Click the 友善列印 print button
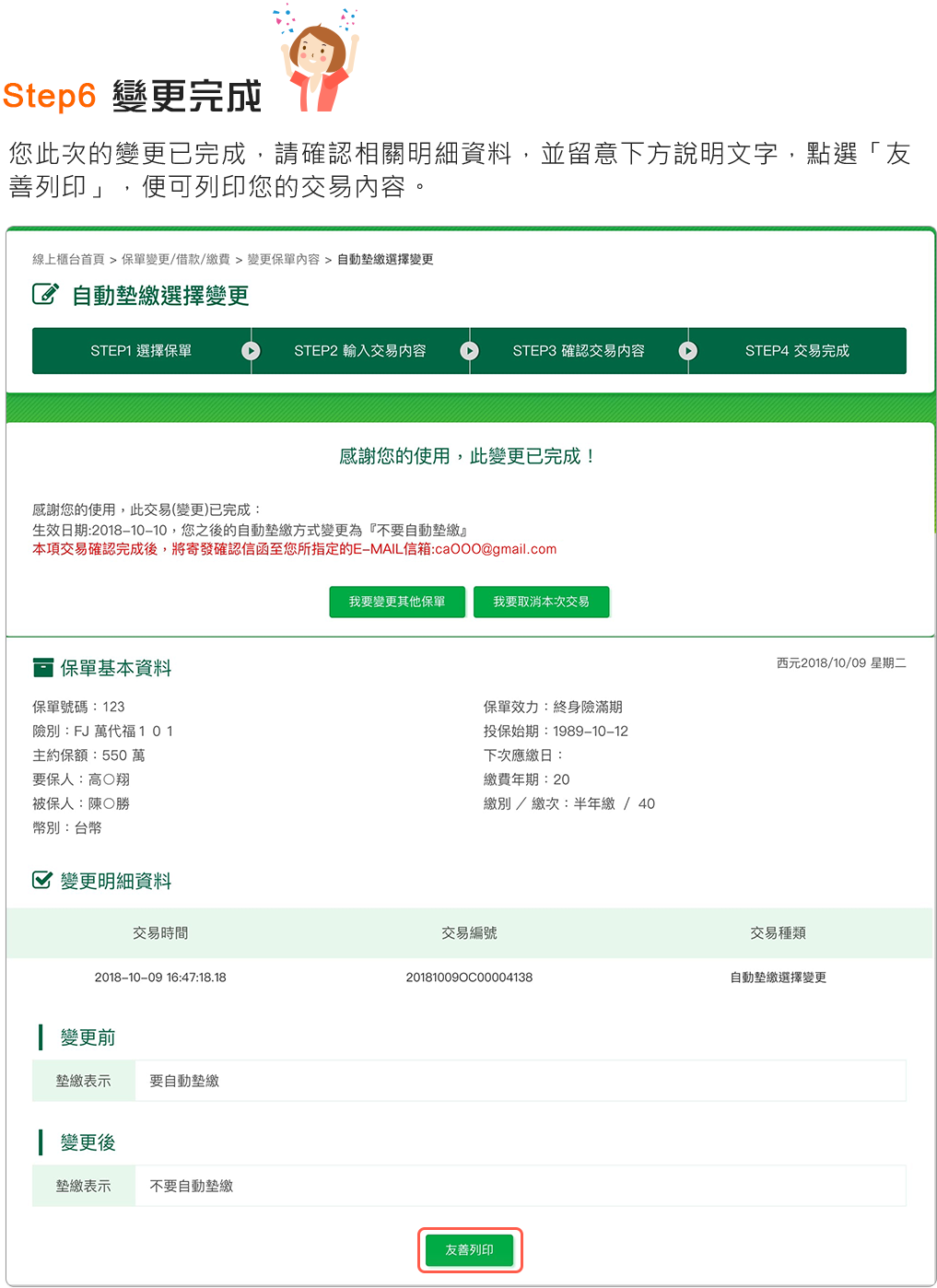937x1288 pixels. point(470,1250)
